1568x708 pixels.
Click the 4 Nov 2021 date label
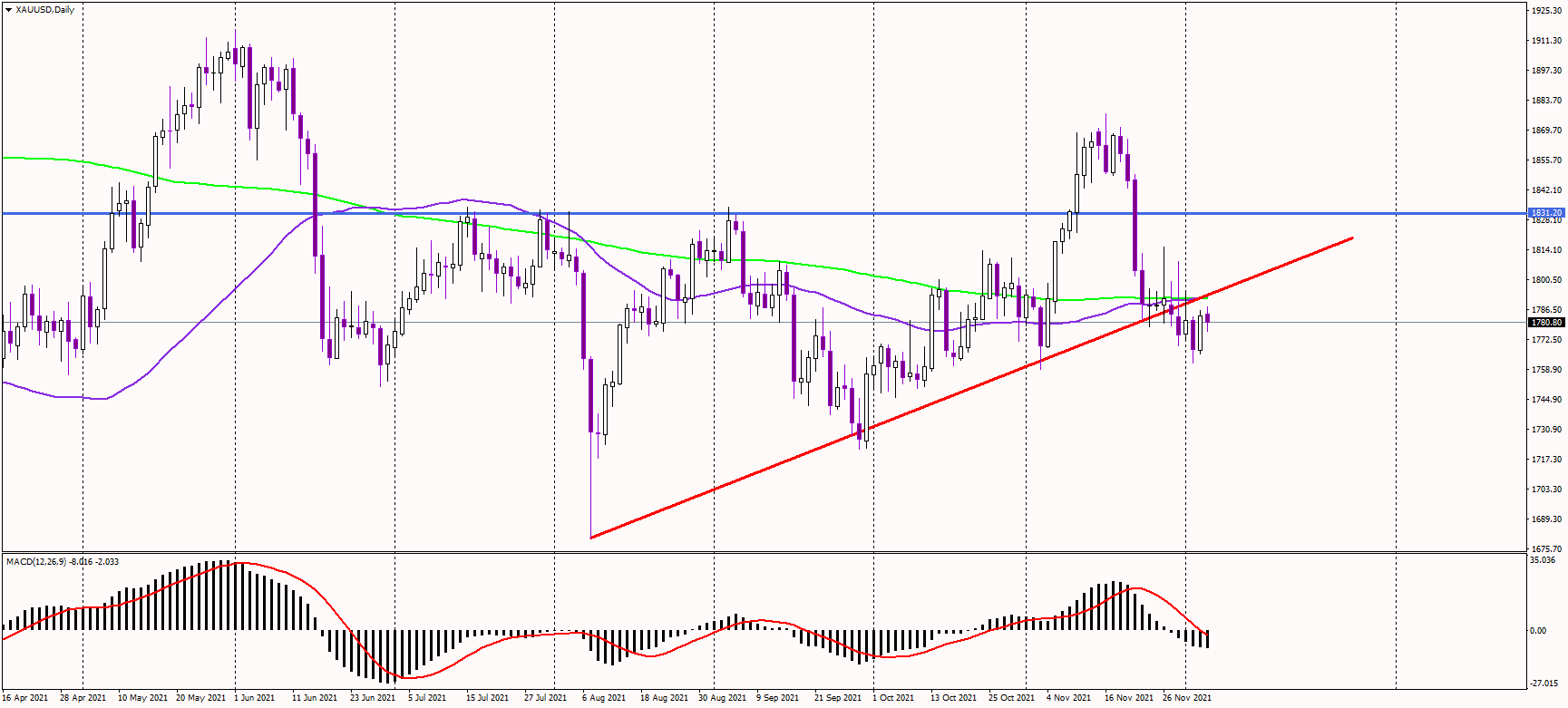tap(1068, 698)
